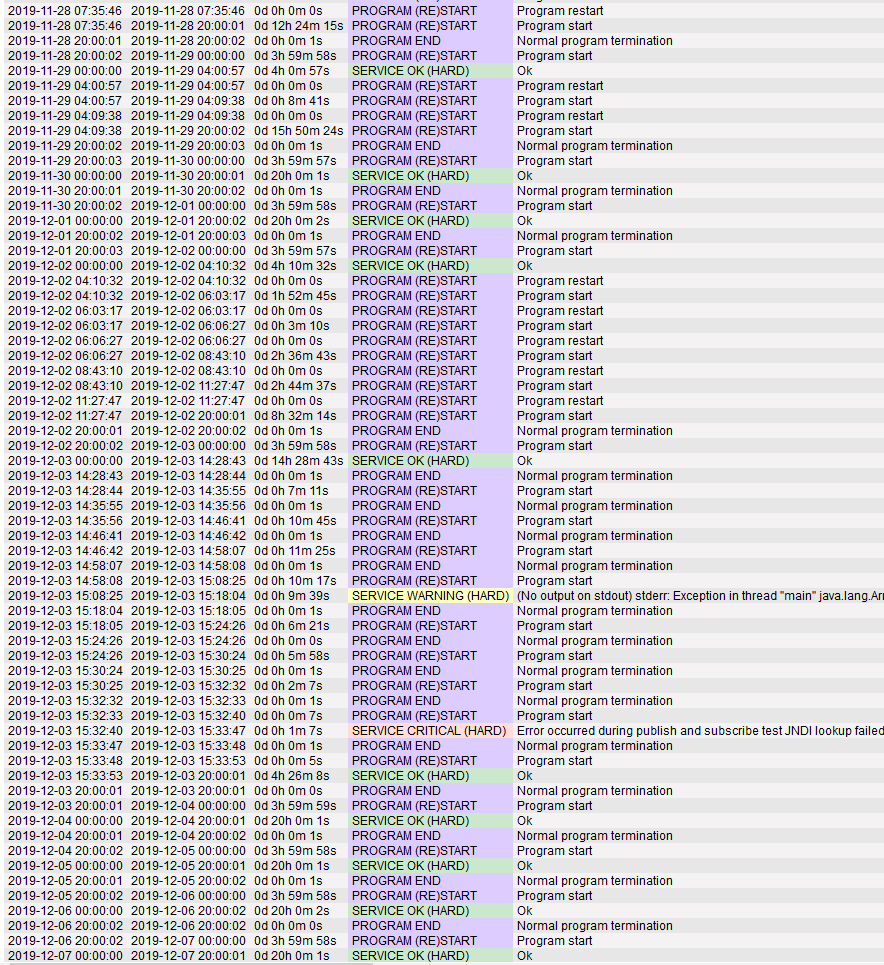Click the duration 0d 2h 44m 37s

click(295, 386)
